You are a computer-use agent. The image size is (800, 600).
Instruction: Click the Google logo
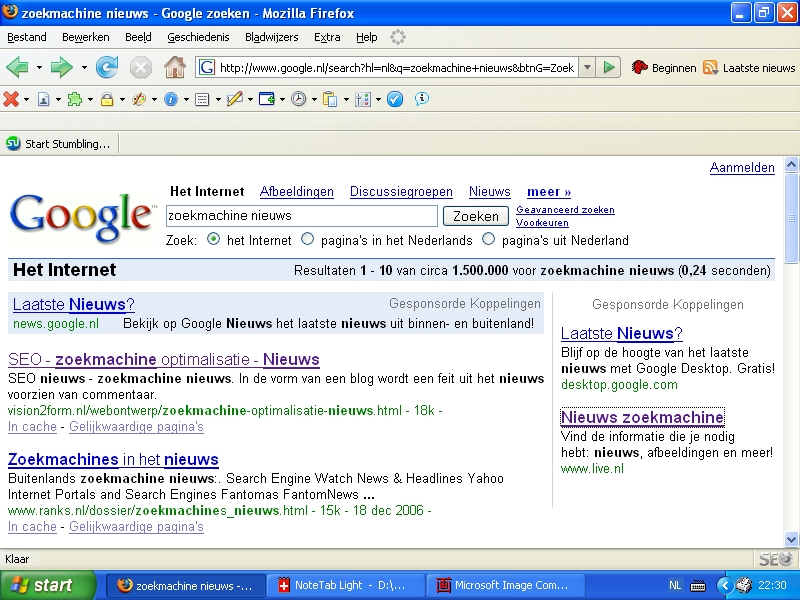[83, 218]
